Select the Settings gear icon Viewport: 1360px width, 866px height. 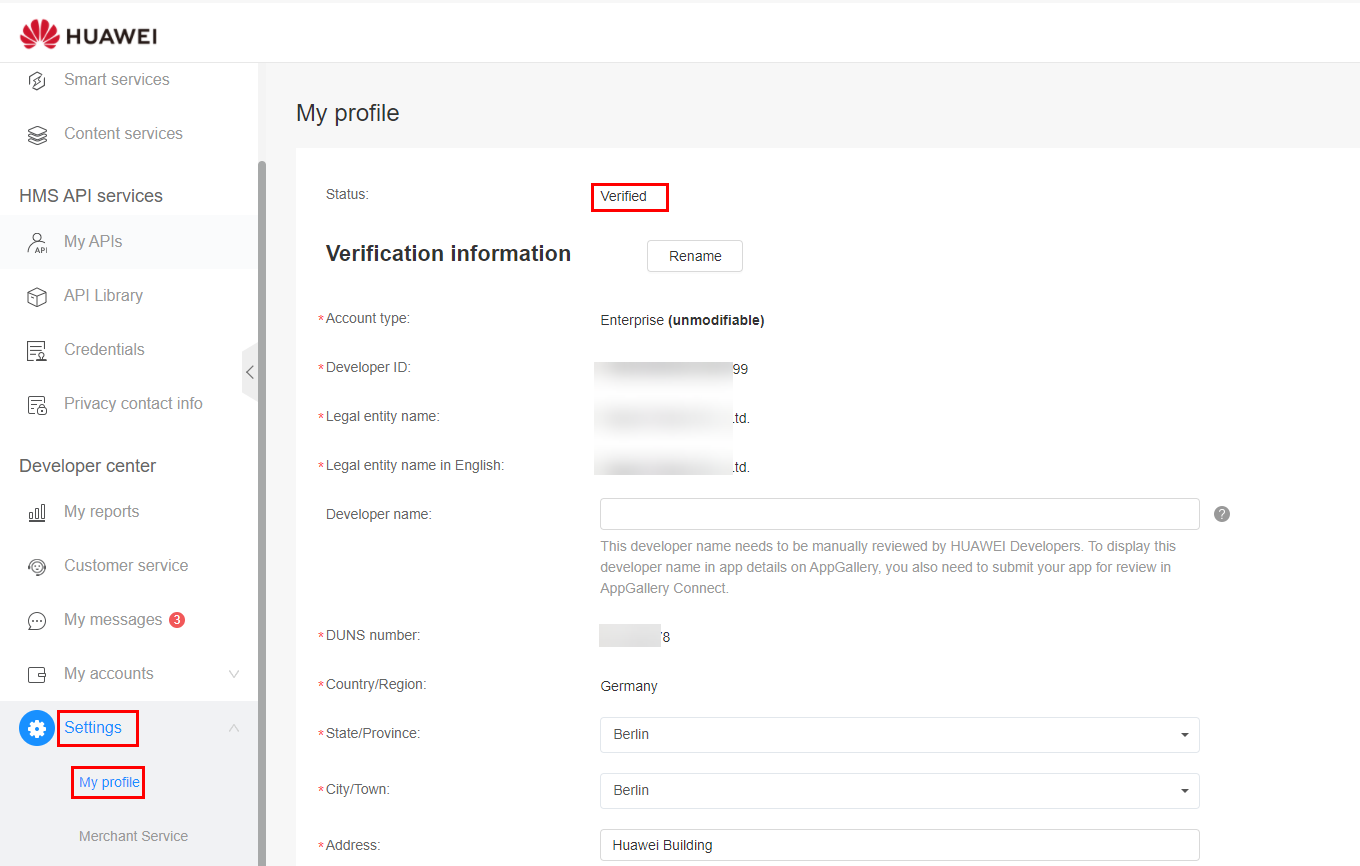tap(36, 727)
